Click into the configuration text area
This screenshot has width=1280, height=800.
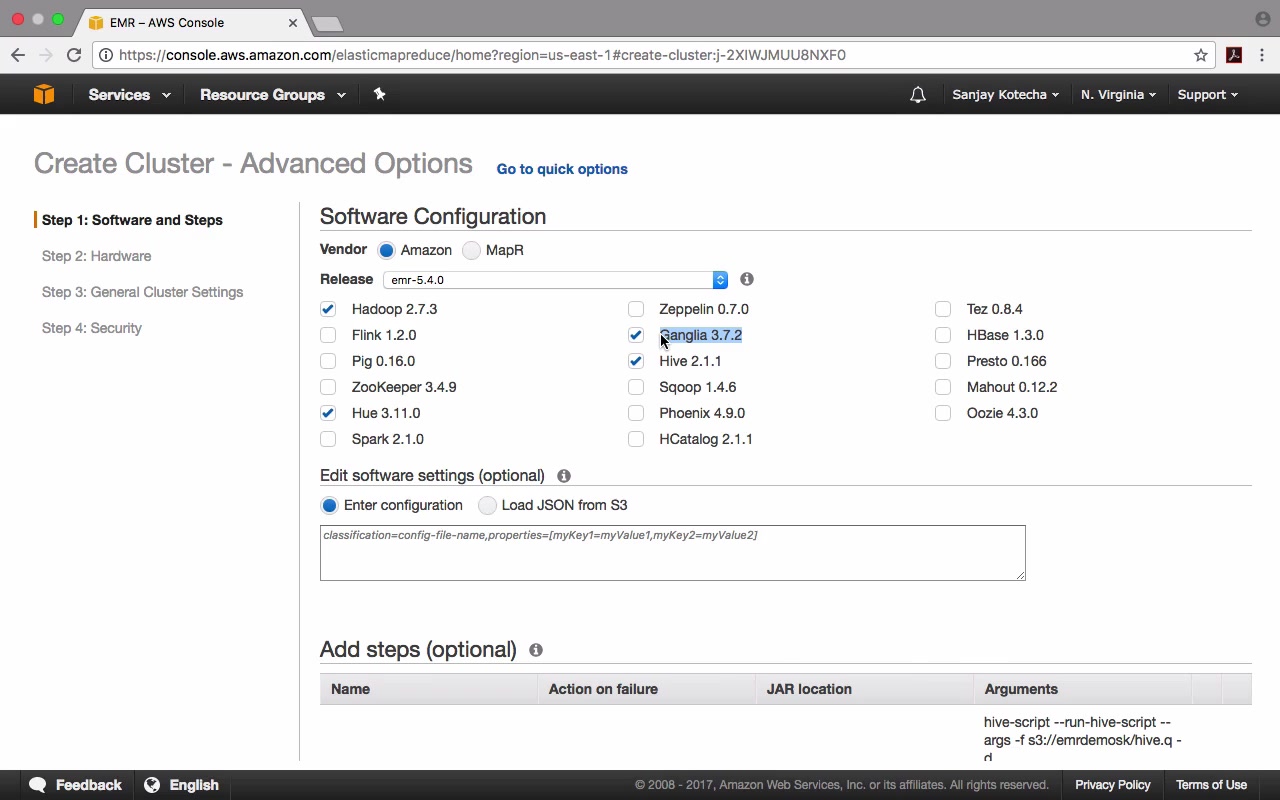click(x=672, y=553)
